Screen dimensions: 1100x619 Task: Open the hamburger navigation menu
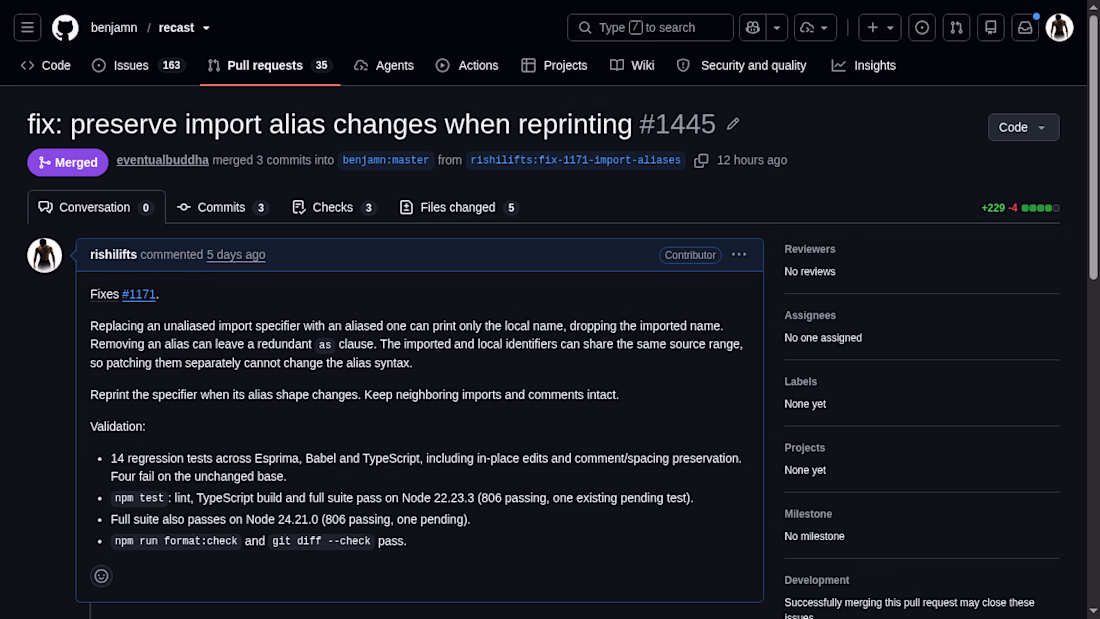(27, 28)
